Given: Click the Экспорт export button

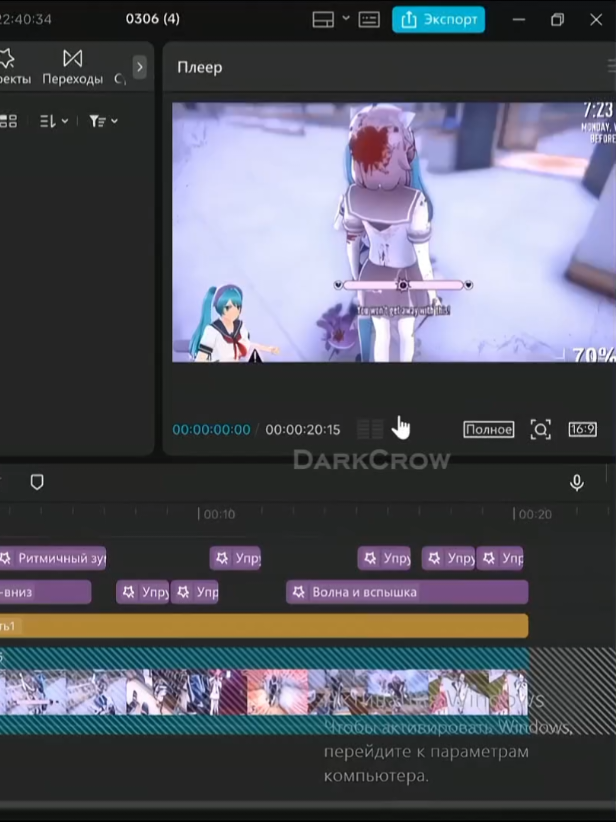Looking at the screenshot, I should 438,19.
